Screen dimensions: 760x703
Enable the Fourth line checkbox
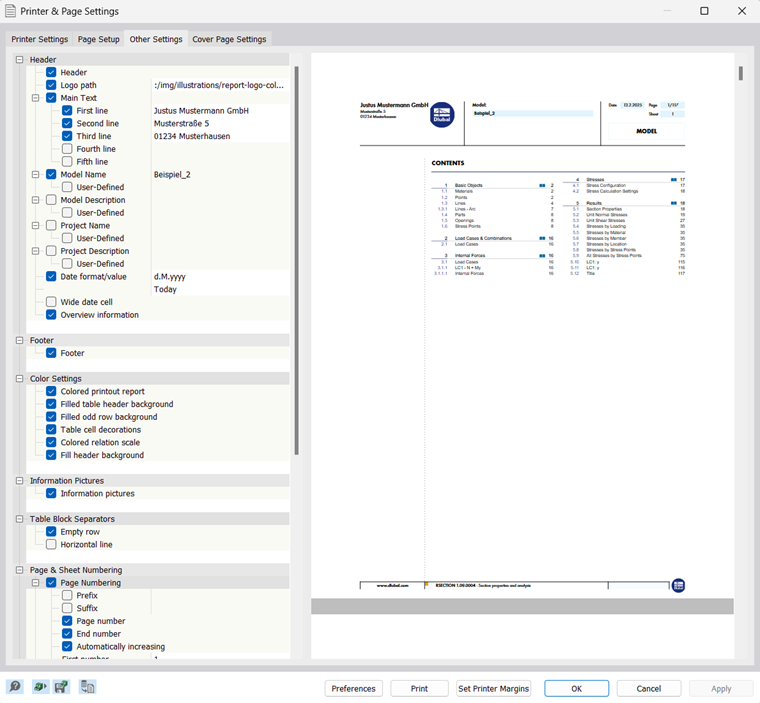click(x=67, y=149)
